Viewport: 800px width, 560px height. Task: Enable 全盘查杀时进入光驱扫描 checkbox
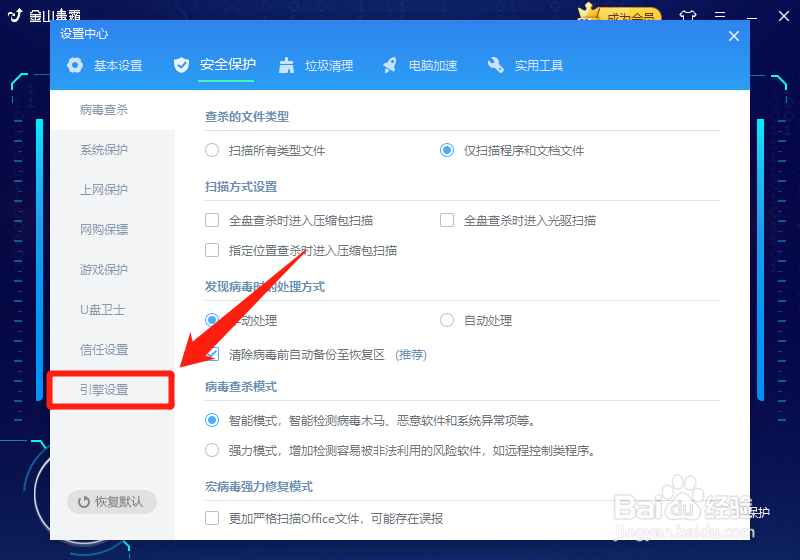click(x=447, y=220)
